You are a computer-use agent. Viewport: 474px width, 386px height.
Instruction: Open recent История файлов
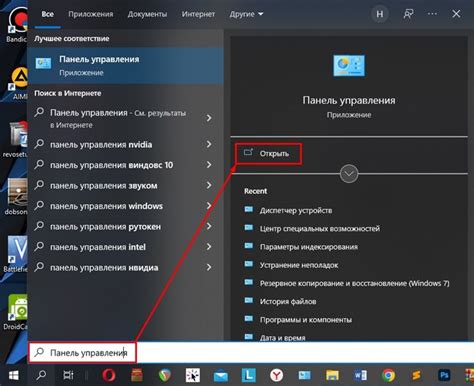click(288, 302)
